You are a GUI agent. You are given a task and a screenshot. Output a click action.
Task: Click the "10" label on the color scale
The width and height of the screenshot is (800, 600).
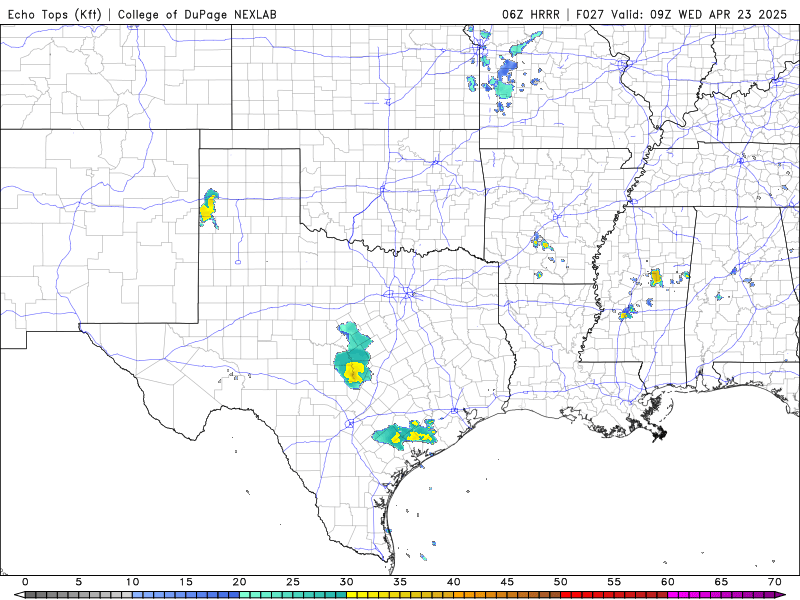pyautogui.click(x=132, y=582)
